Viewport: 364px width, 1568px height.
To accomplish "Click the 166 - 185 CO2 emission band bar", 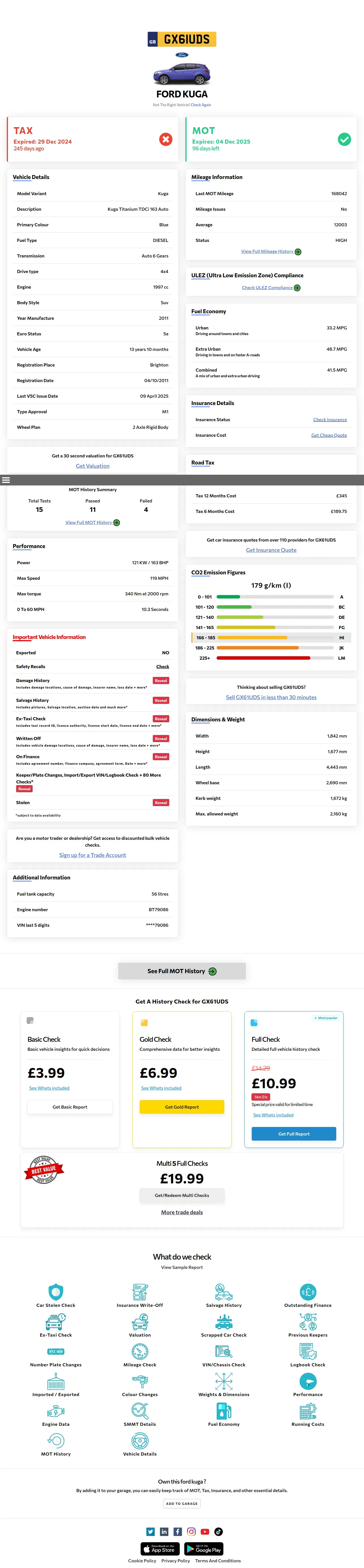I will point(252,638).
